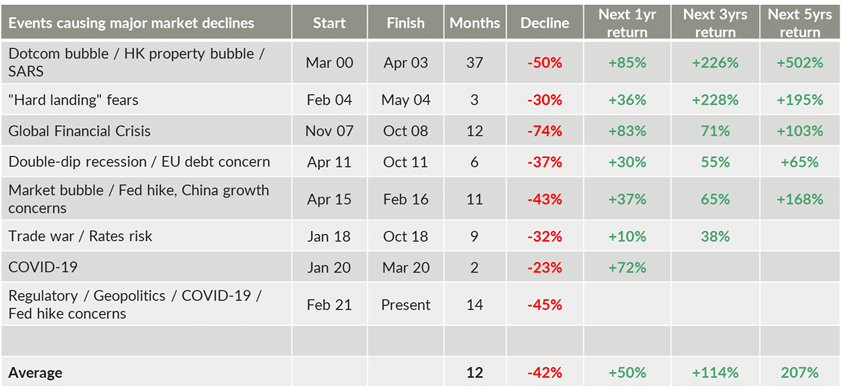Select the Next 1yr return header
The width and height of the screenshot is (843, 390).
627,23
